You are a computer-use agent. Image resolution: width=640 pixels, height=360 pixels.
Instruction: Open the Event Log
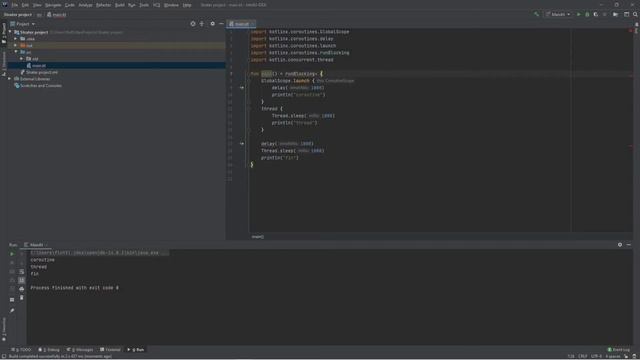[x=619, y=350]
